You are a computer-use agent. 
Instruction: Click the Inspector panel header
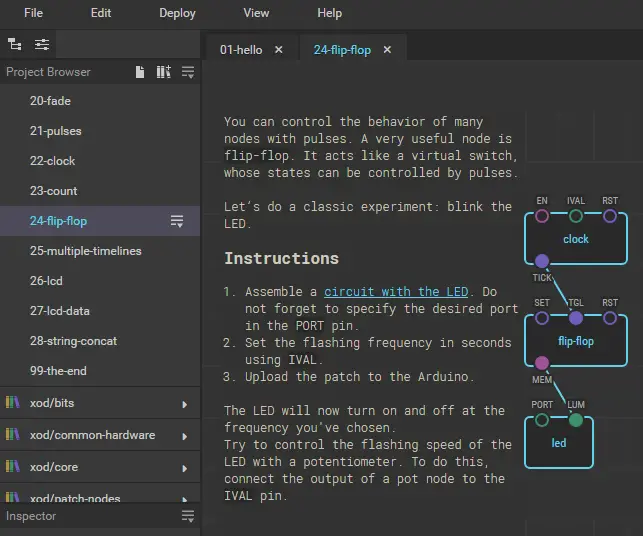(x=100, y=516)
